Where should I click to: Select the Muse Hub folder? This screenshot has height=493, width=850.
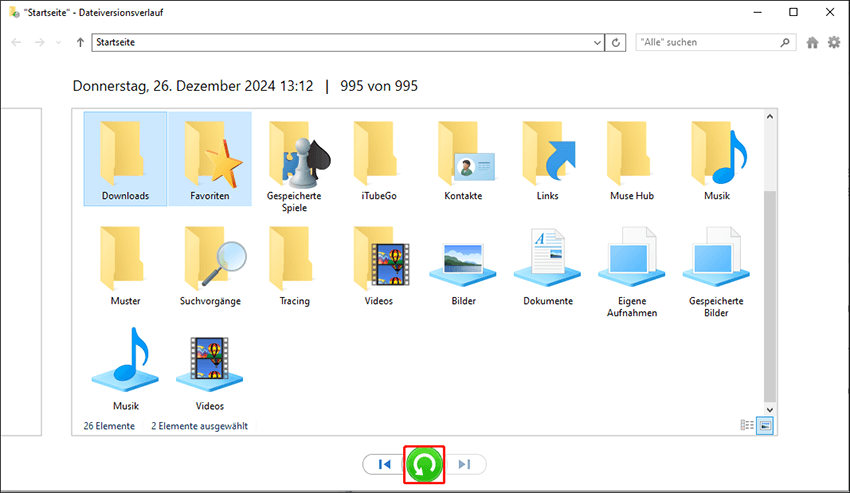point(632,160)
